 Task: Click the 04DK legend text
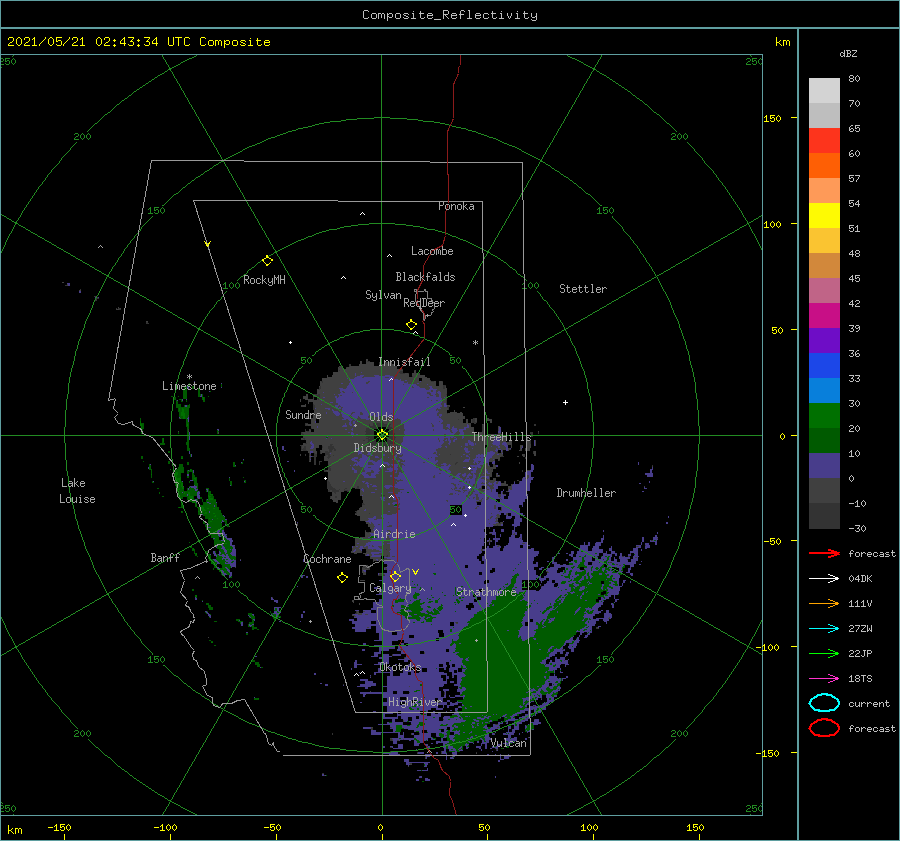coord(860,579)
